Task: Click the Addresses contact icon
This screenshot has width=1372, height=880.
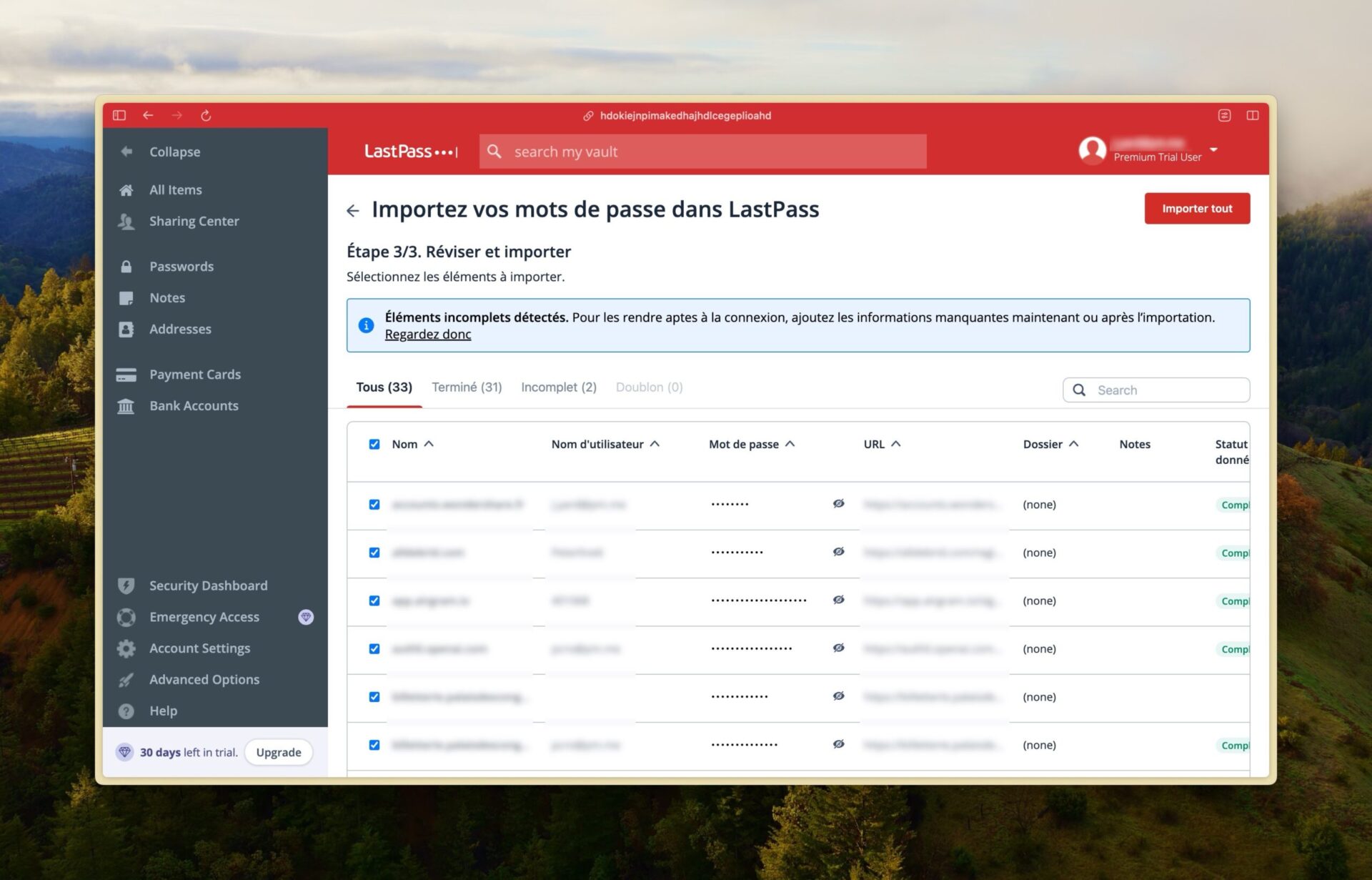Action: pos(126,330)
